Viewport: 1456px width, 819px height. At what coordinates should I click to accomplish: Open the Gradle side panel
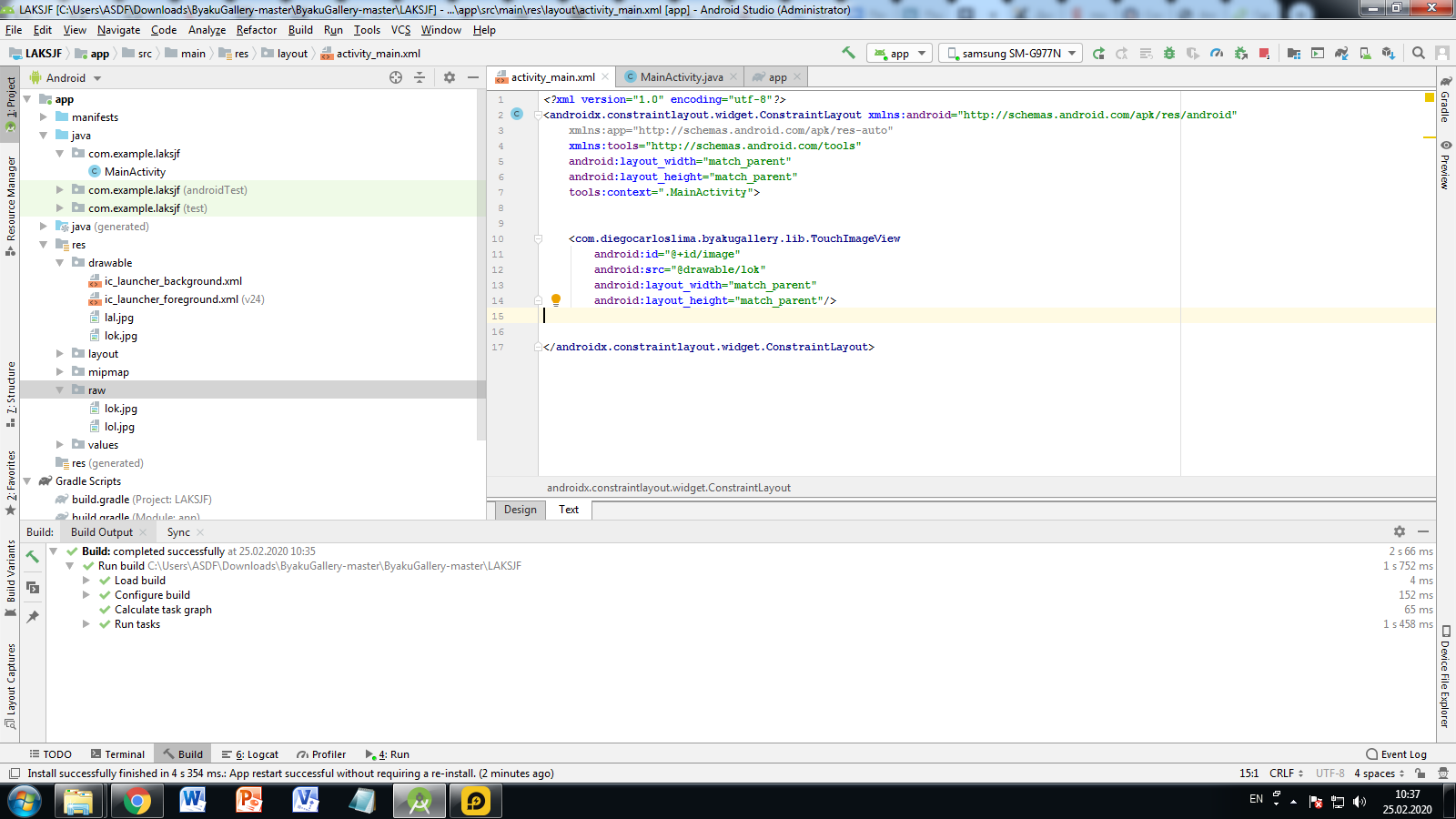click(1445, 101)
